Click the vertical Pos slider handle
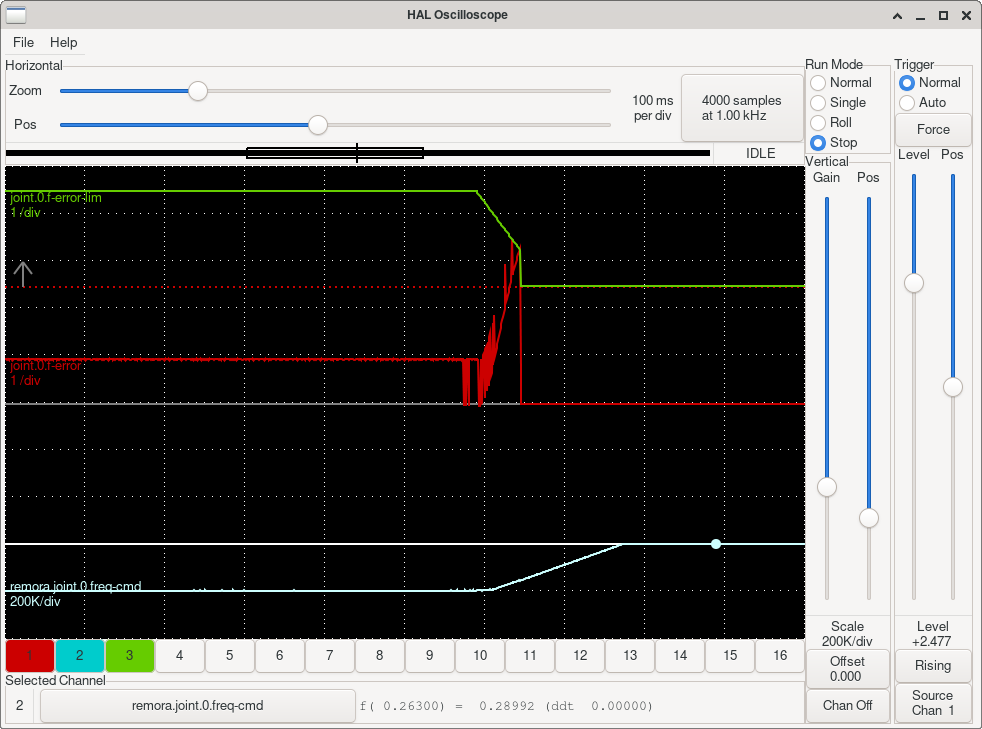 point(869,518)
